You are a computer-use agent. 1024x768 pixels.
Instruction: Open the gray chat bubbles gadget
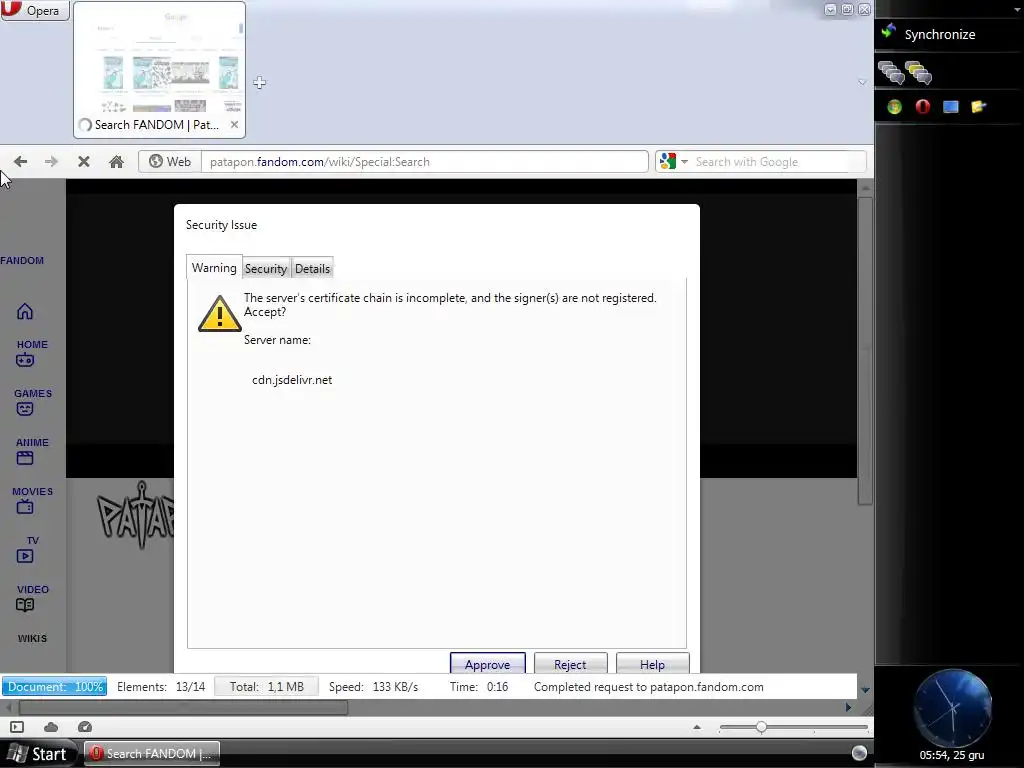[891, 72]
